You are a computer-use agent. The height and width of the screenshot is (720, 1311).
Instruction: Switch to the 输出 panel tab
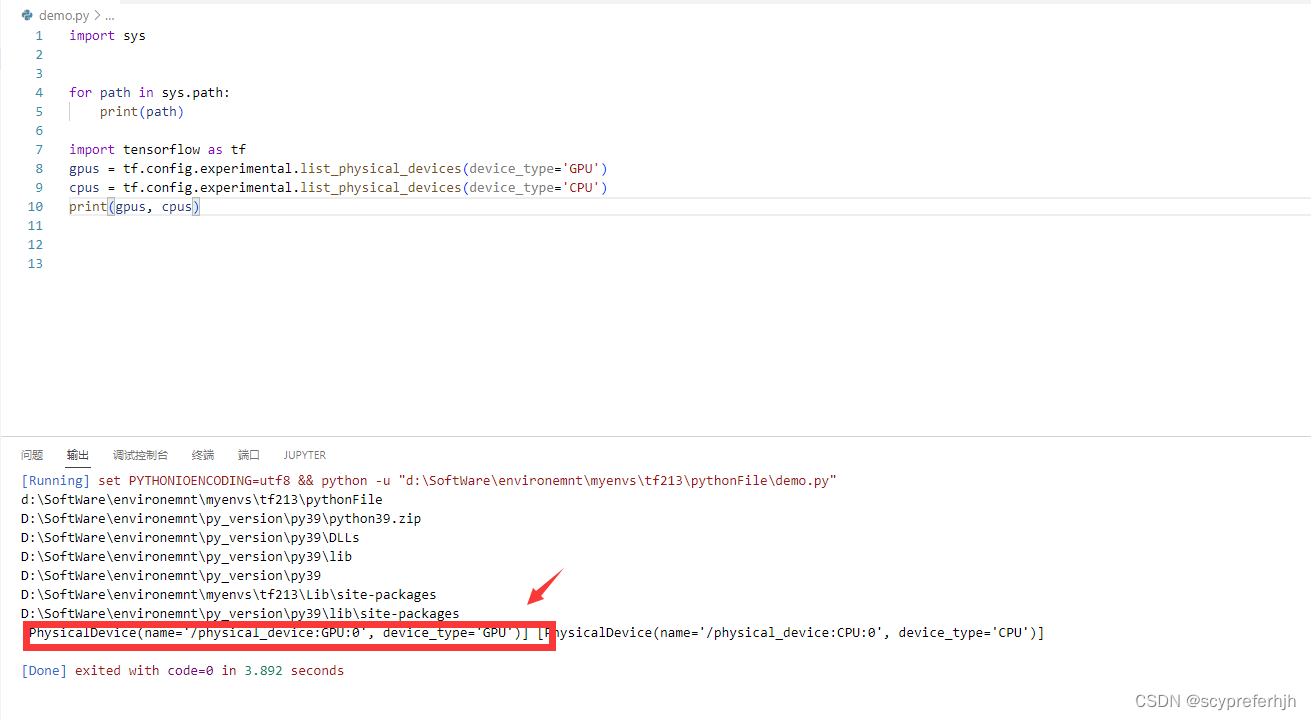[x=78, y=455]
